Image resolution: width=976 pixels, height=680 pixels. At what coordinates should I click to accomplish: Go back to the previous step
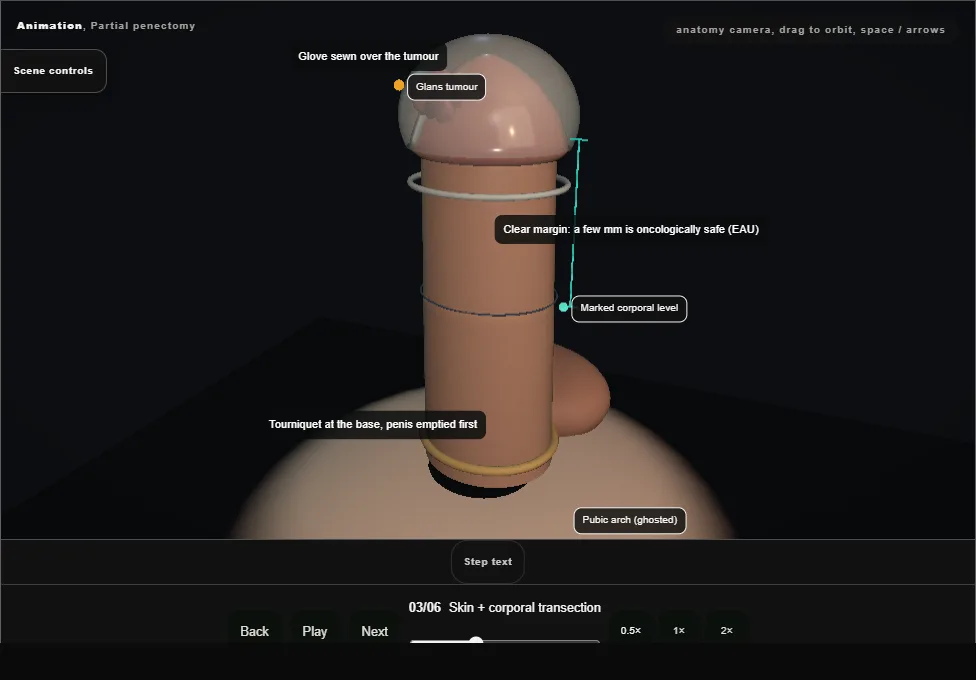[x=255, y=631]
